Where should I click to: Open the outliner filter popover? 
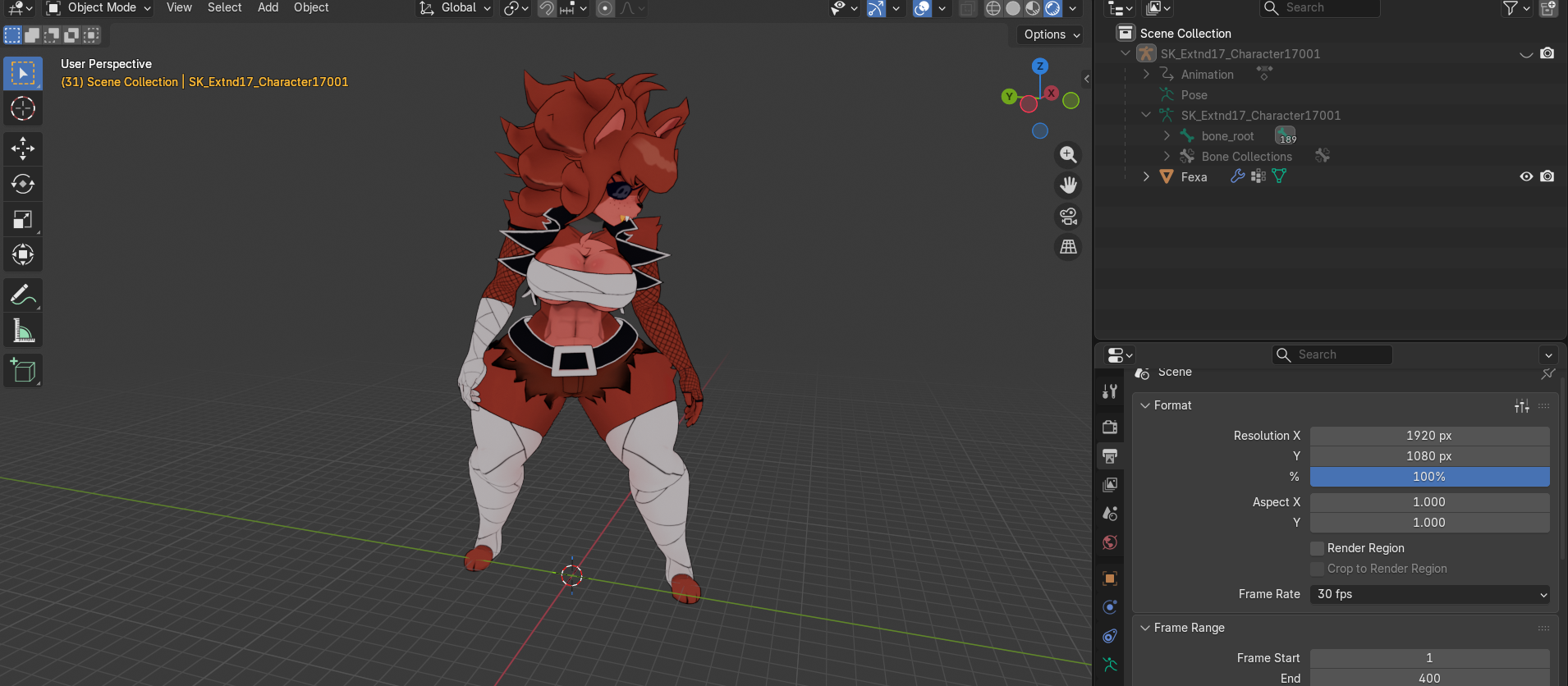[x=1515, y=8]
